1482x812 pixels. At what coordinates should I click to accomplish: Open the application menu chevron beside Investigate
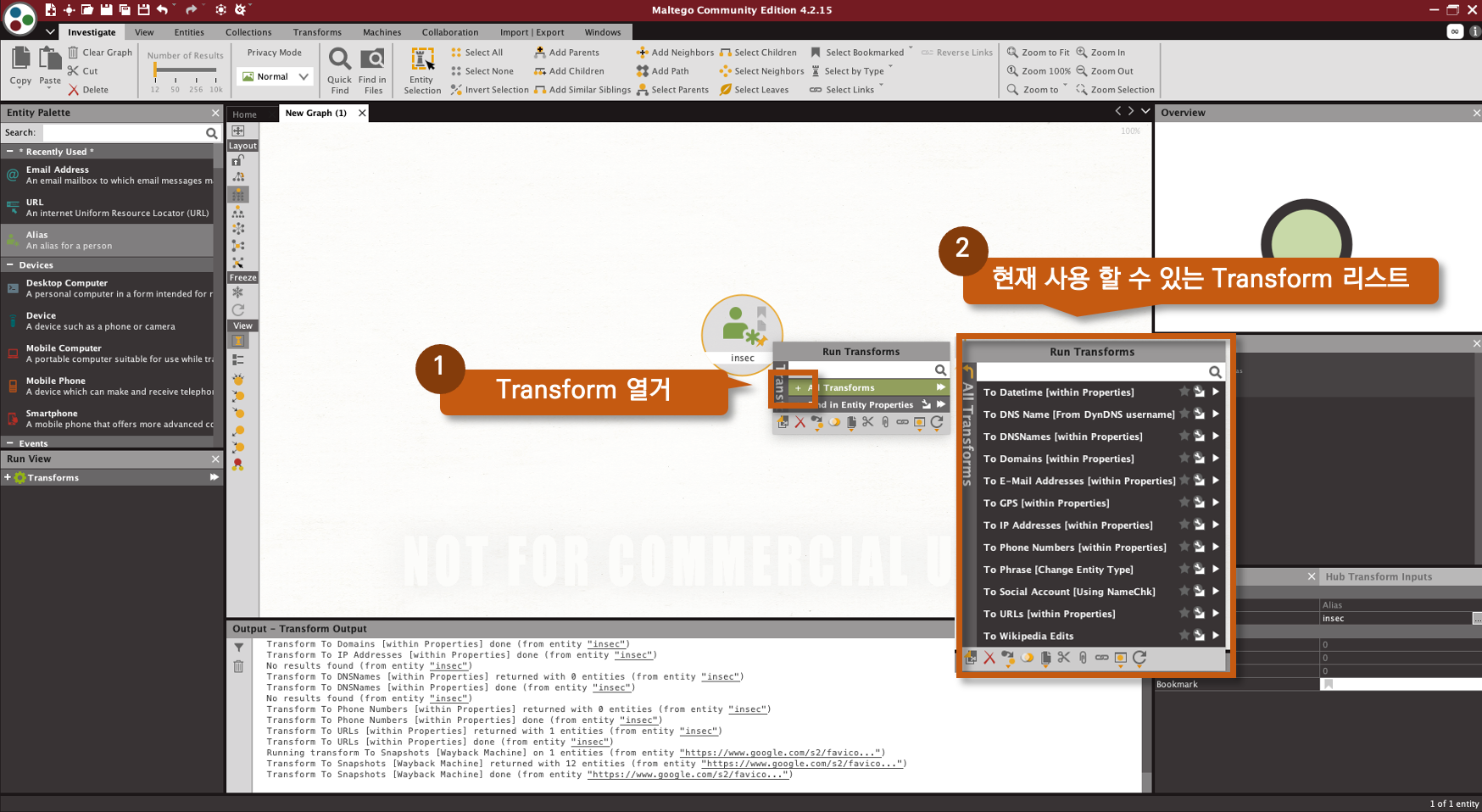click(50, 32)
